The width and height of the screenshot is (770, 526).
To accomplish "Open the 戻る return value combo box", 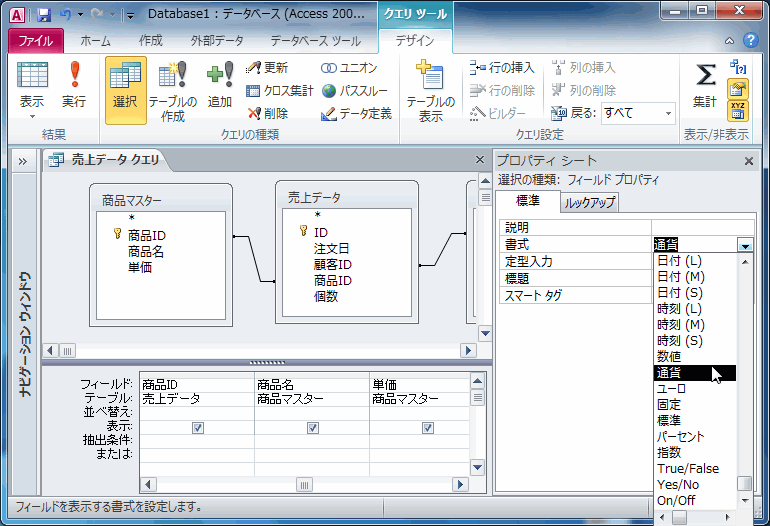I will click(x=638, y=113).
